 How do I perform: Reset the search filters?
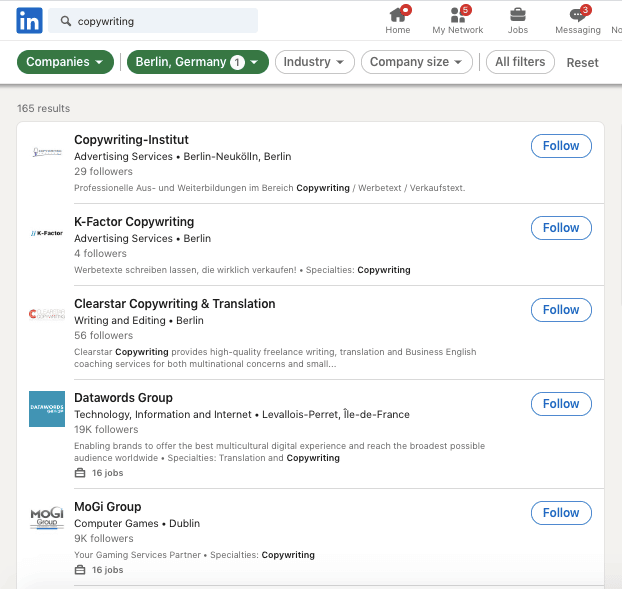click(x=582, y=62)
